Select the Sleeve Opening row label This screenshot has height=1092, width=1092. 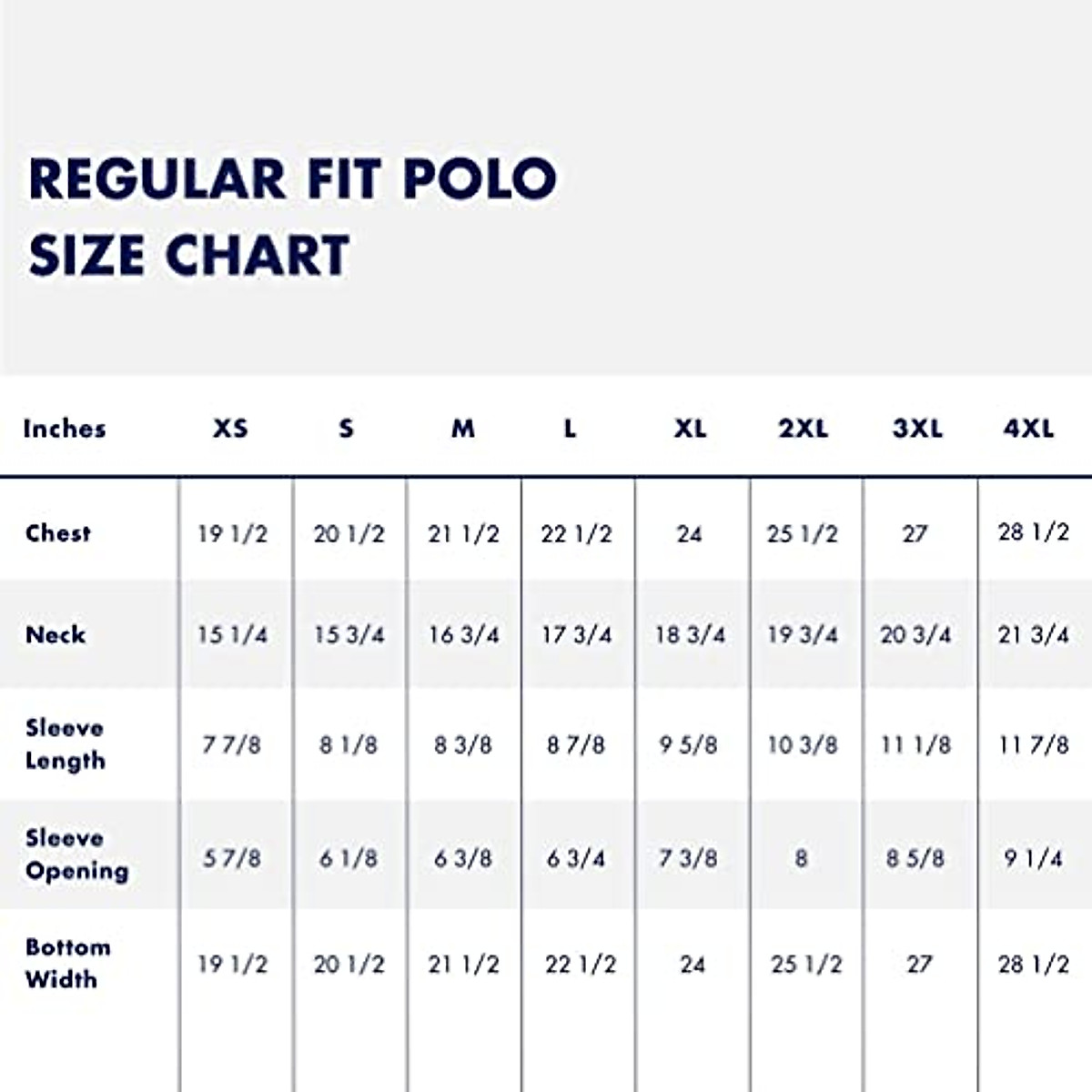click(77, 854)
